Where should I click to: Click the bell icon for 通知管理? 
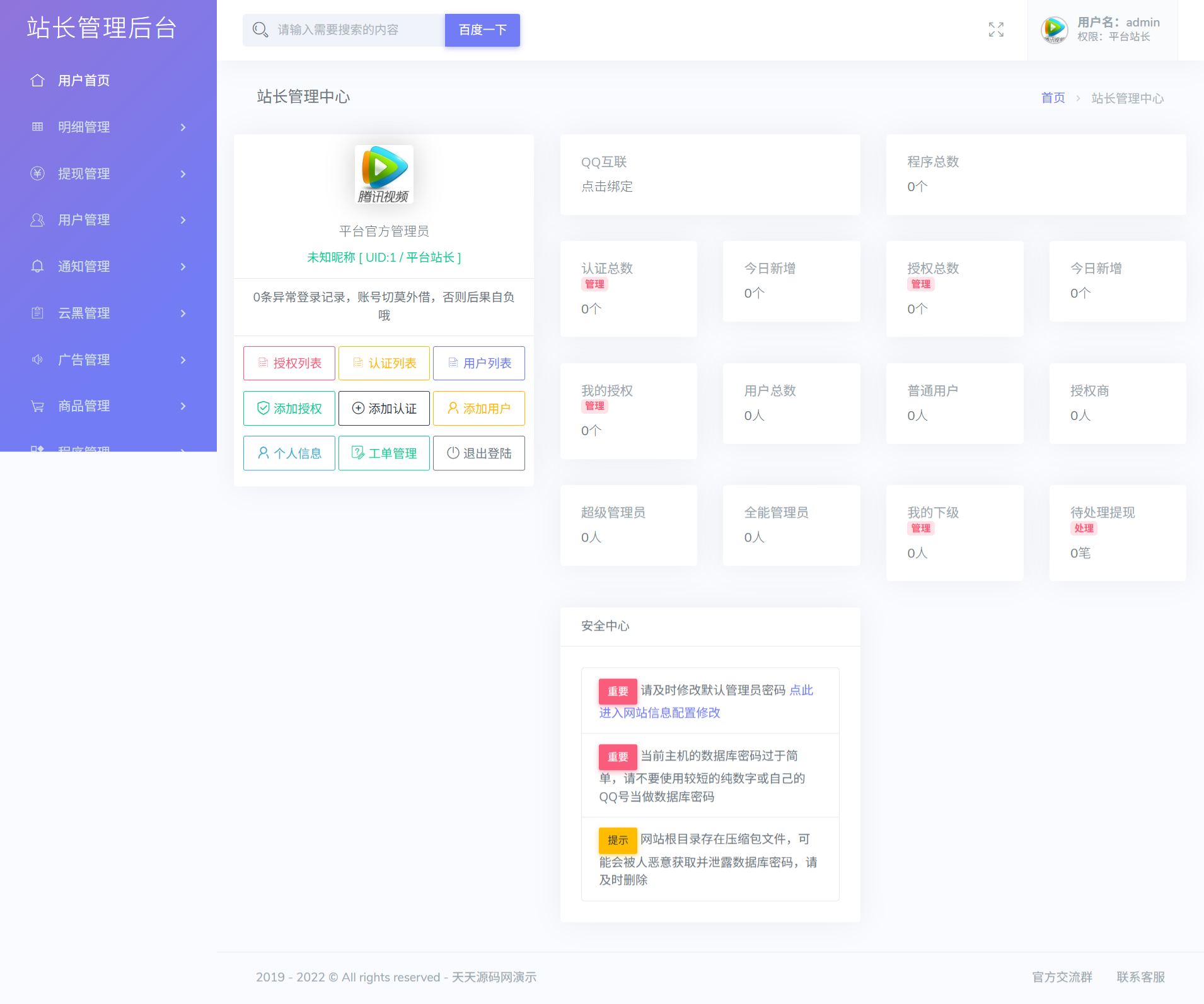pos(37,266)
